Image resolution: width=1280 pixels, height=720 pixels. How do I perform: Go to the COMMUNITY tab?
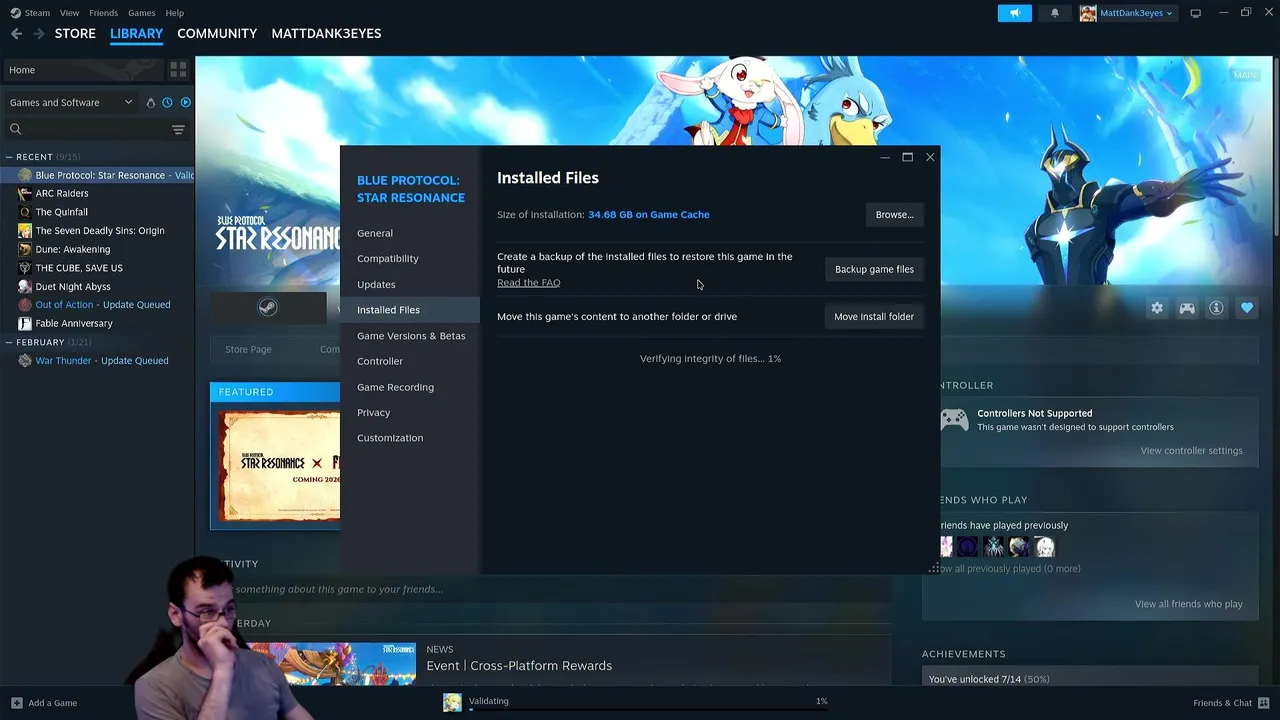coord(217,33)
